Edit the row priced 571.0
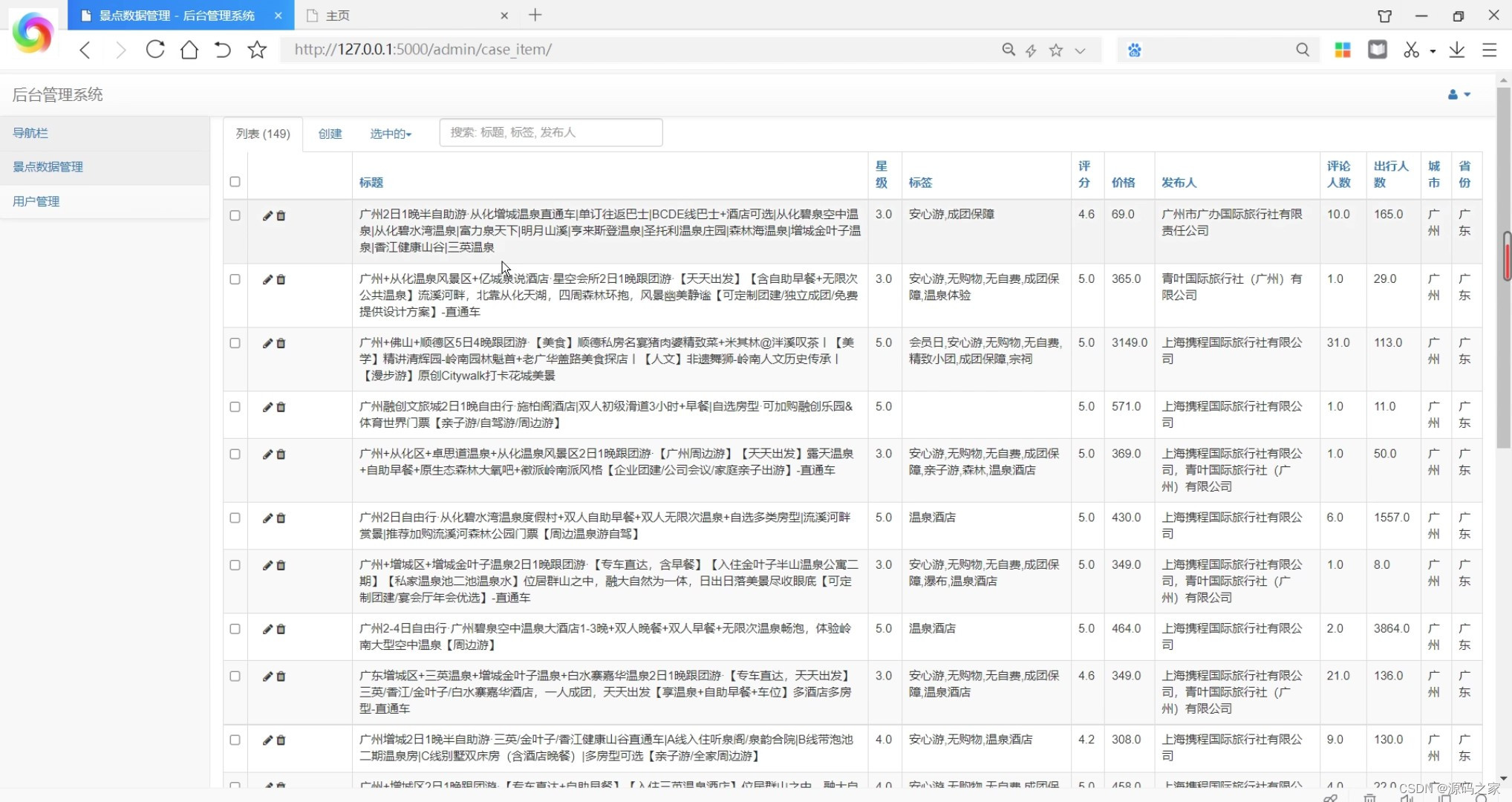 click(267, 407)
